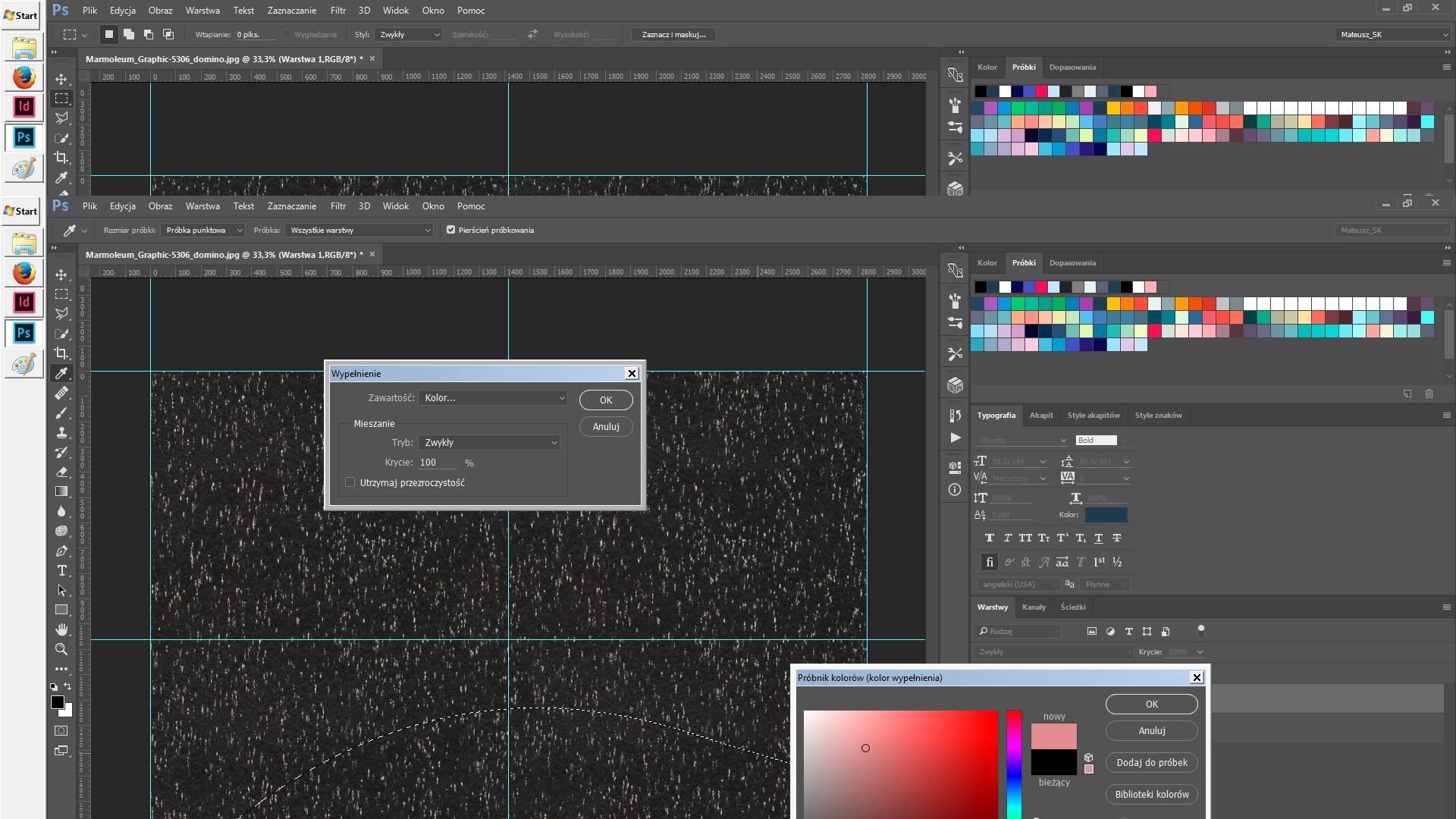
Task: Select the Brush tool
Action: (61, 413)
